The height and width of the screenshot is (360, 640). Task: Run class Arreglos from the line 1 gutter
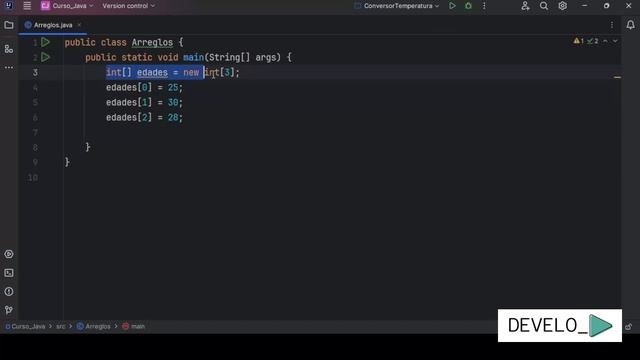pyautogui.click(x=45, y=42)
